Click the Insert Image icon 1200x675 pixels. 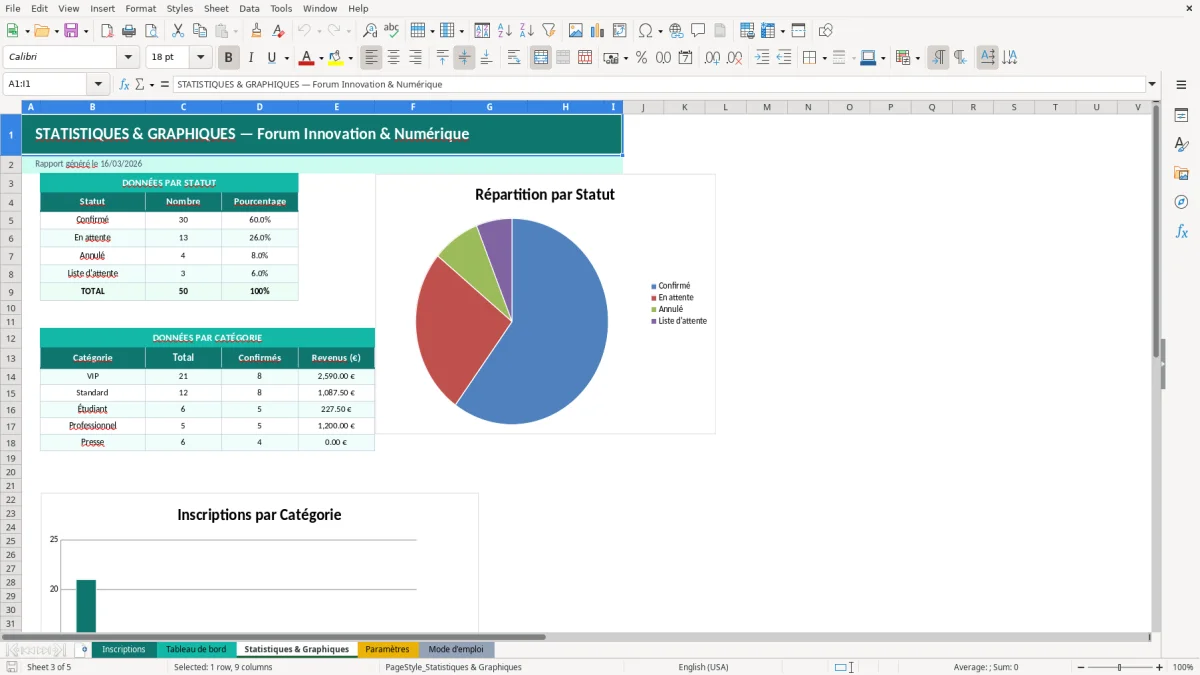(x=576, y=31)
